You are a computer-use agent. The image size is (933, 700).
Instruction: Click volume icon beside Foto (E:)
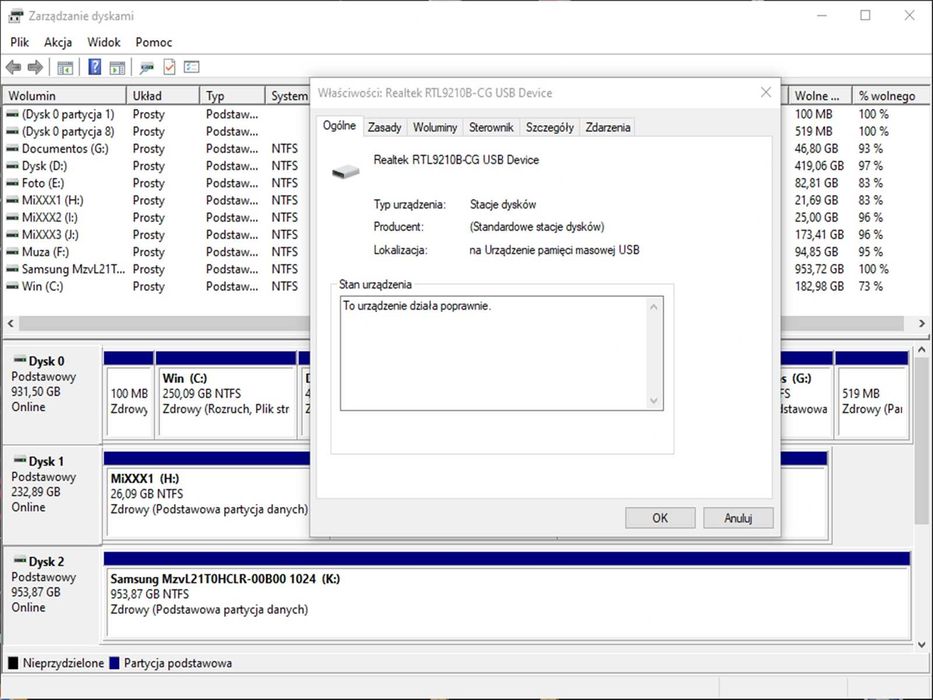12,183
